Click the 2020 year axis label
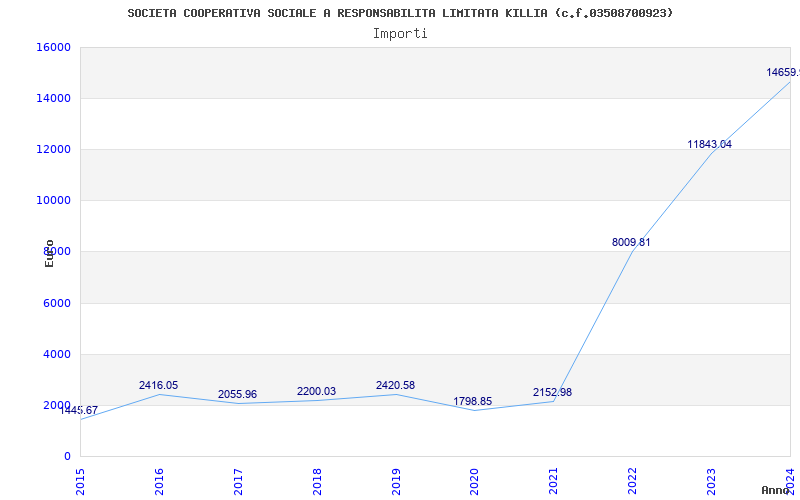800x500 pixels. tap(474, 482)
